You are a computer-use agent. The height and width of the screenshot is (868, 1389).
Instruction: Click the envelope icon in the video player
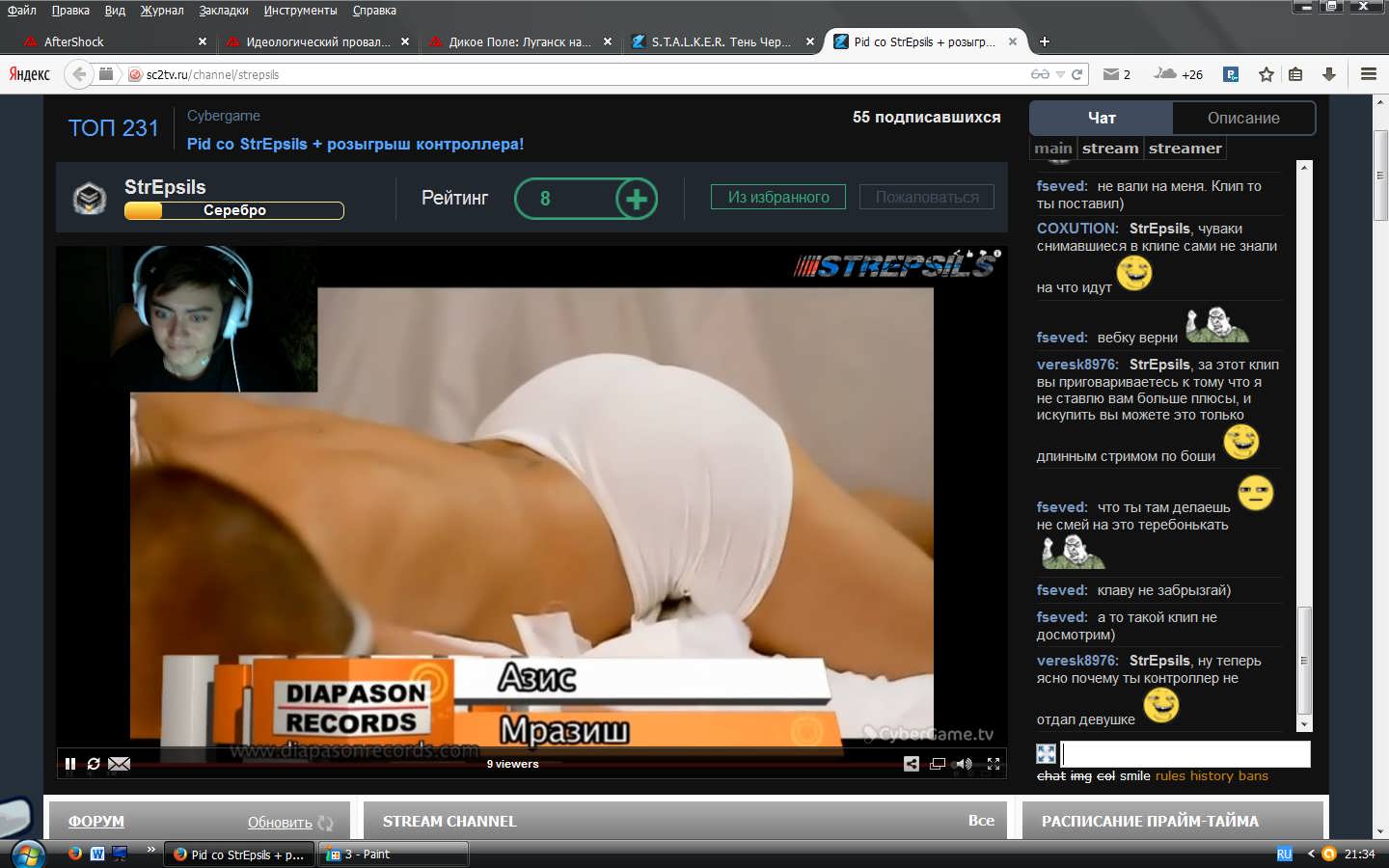tap(120, 764)
